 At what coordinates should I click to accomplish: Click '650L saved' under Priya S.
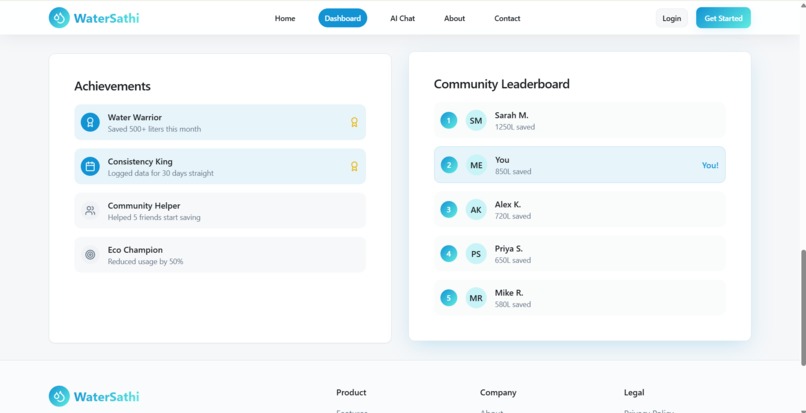pos(513,260)
